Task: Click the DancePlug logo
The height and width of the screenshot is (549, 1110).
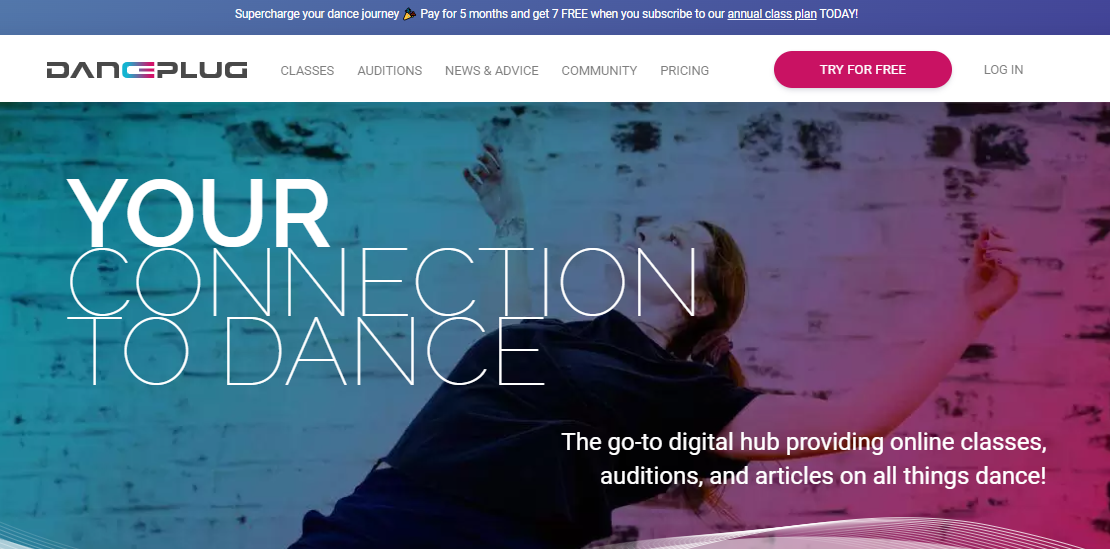Action: pos(147,70)
